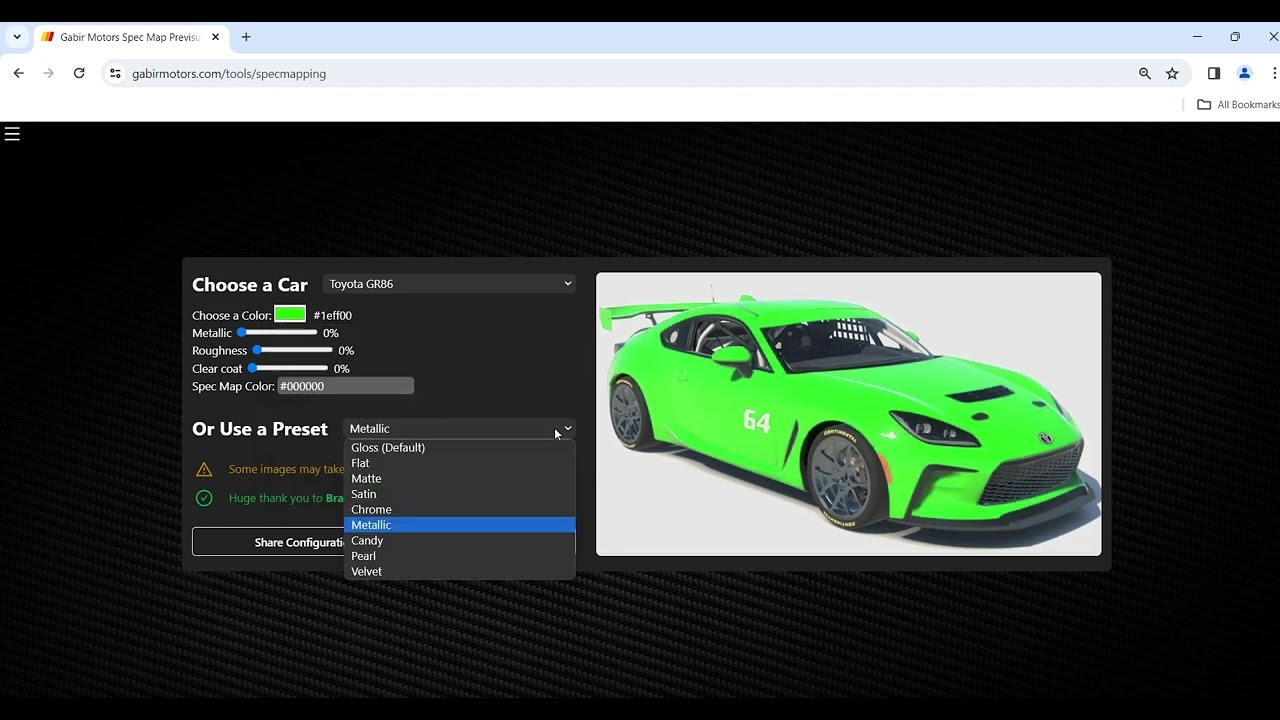Collapse the Metallic preset dropdown
1280x720 pixels.
pos(459,429)
